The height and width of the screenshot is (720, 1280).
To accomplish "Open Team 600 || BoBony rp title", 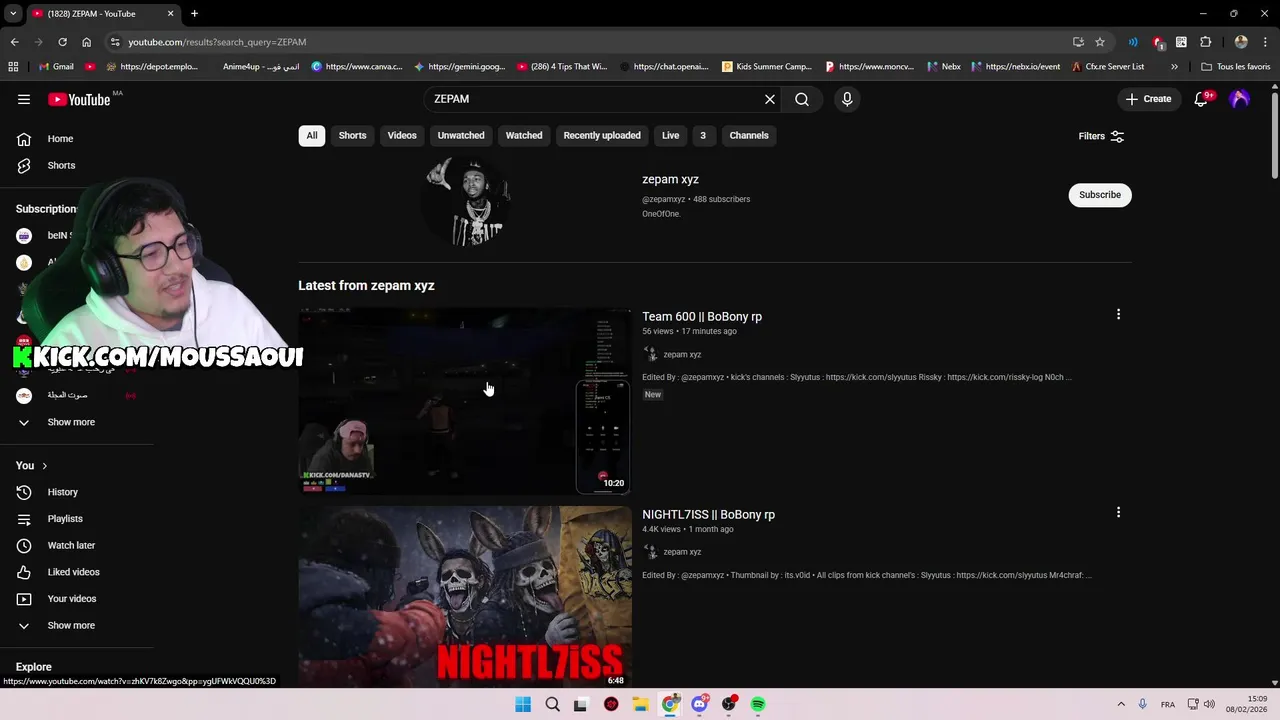I will [702, 317].
